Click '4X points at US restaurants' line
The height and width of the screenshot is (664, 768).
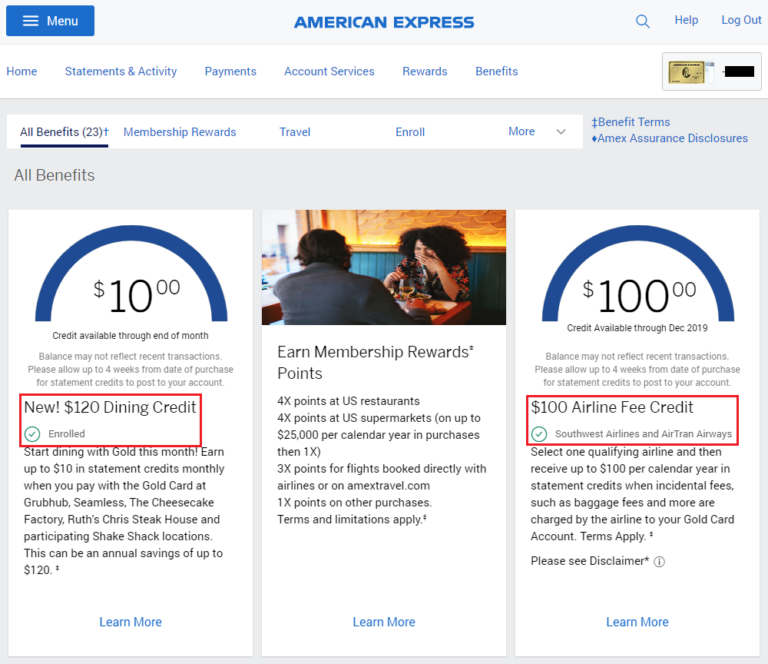click(348, 401)
